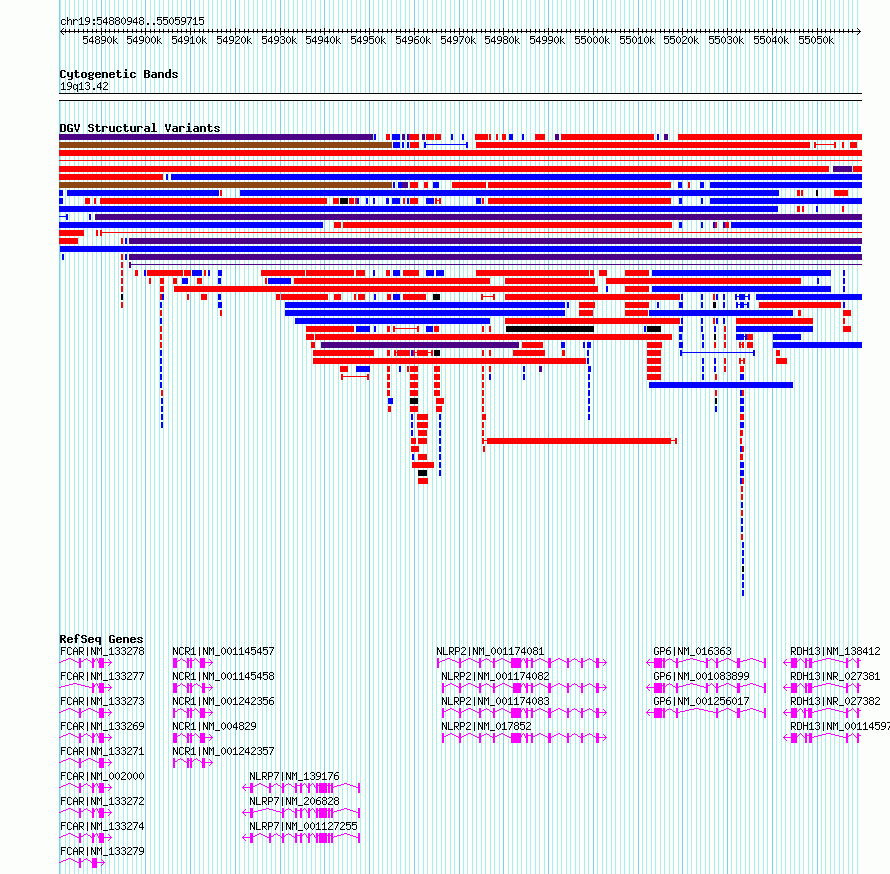Image resolution: width=890 pixels, height=874 pixels.
Task: Click the 19q13.42 band label
Action: click(84, 86)
